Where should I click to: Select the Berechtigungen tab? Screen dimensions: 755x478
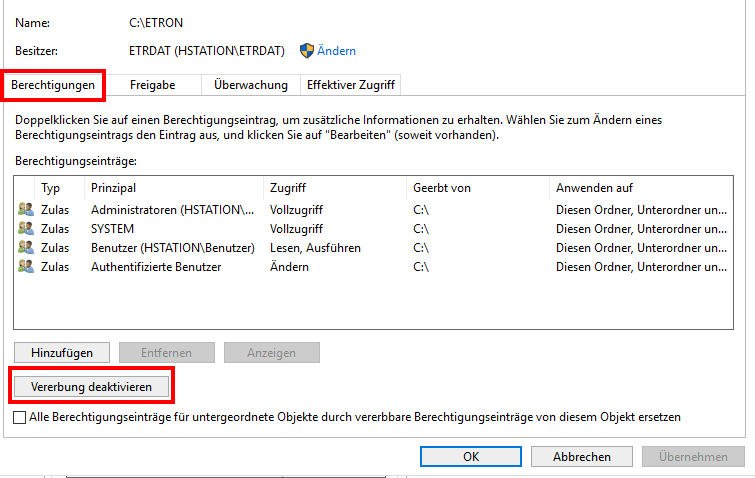click(x=53, y=85)
